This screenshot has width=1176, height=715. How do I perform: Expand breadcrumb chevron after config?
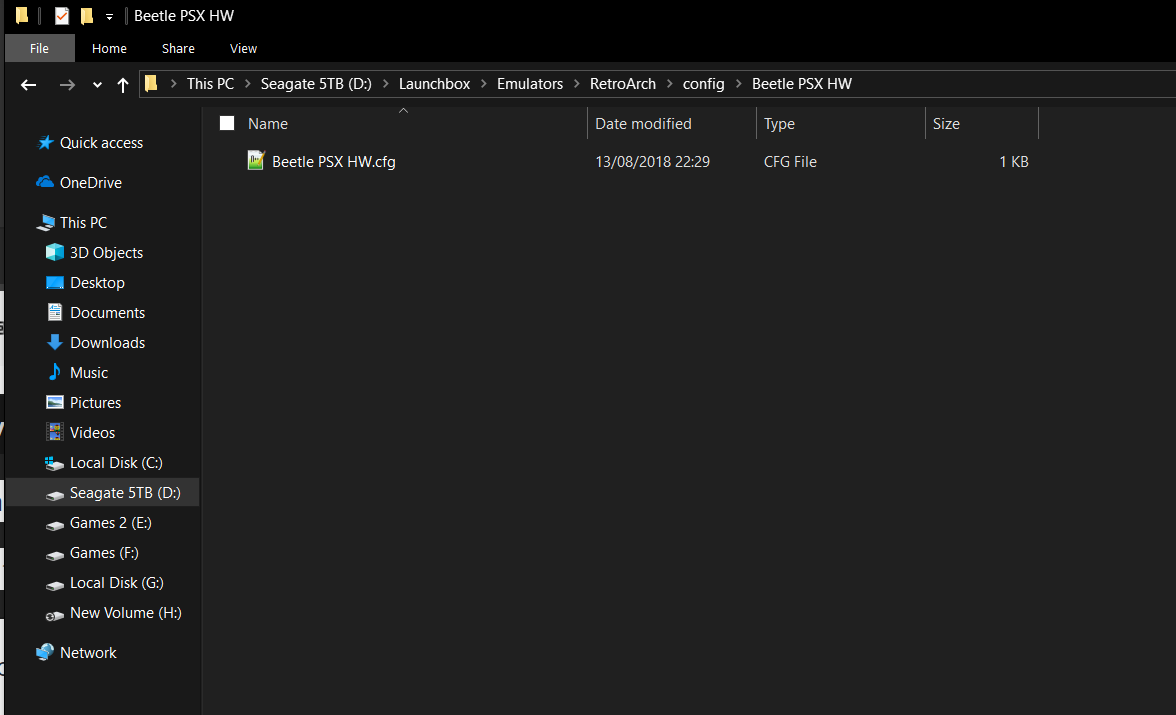coord(738,84)
